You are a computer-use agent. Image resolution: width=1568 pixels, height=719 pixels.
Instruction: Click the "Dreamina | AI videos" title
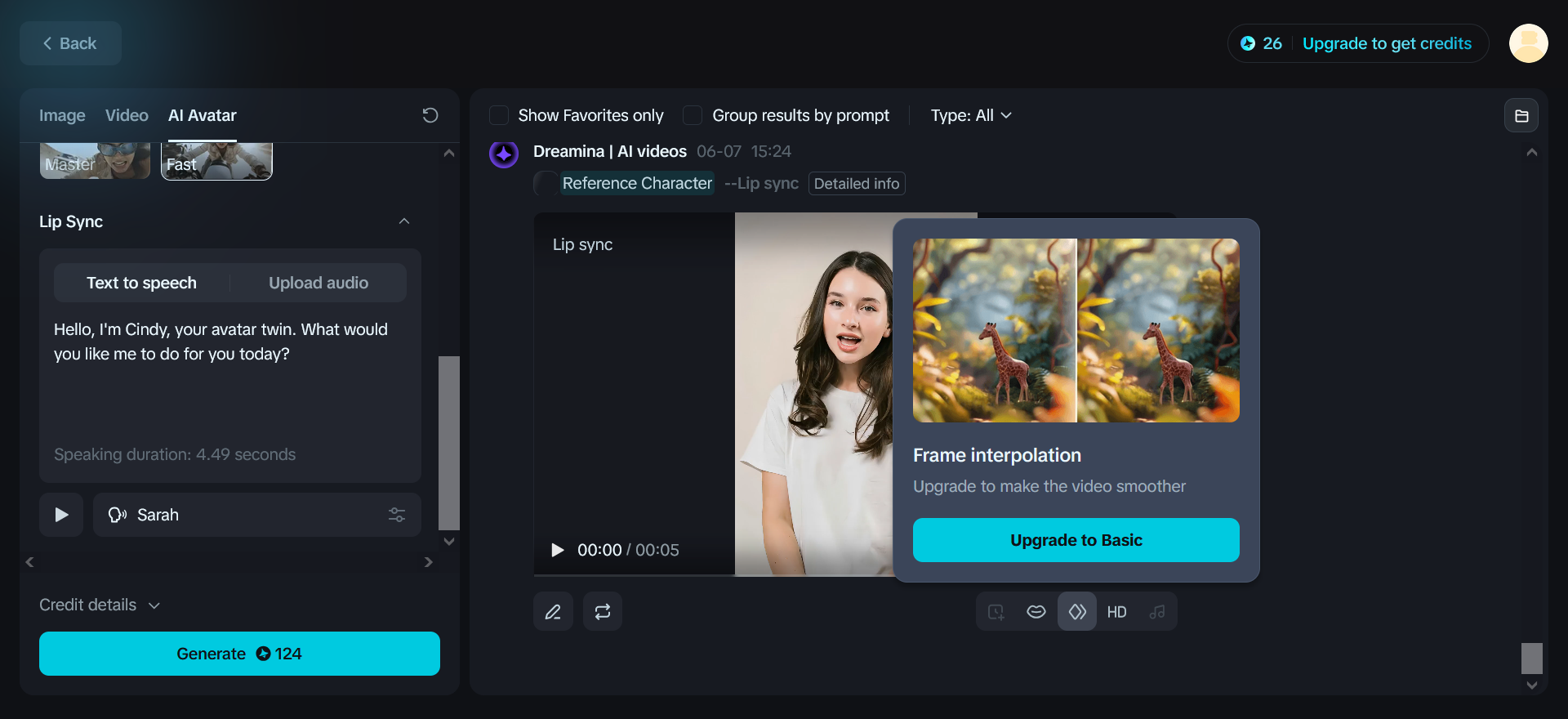[610, 151]
